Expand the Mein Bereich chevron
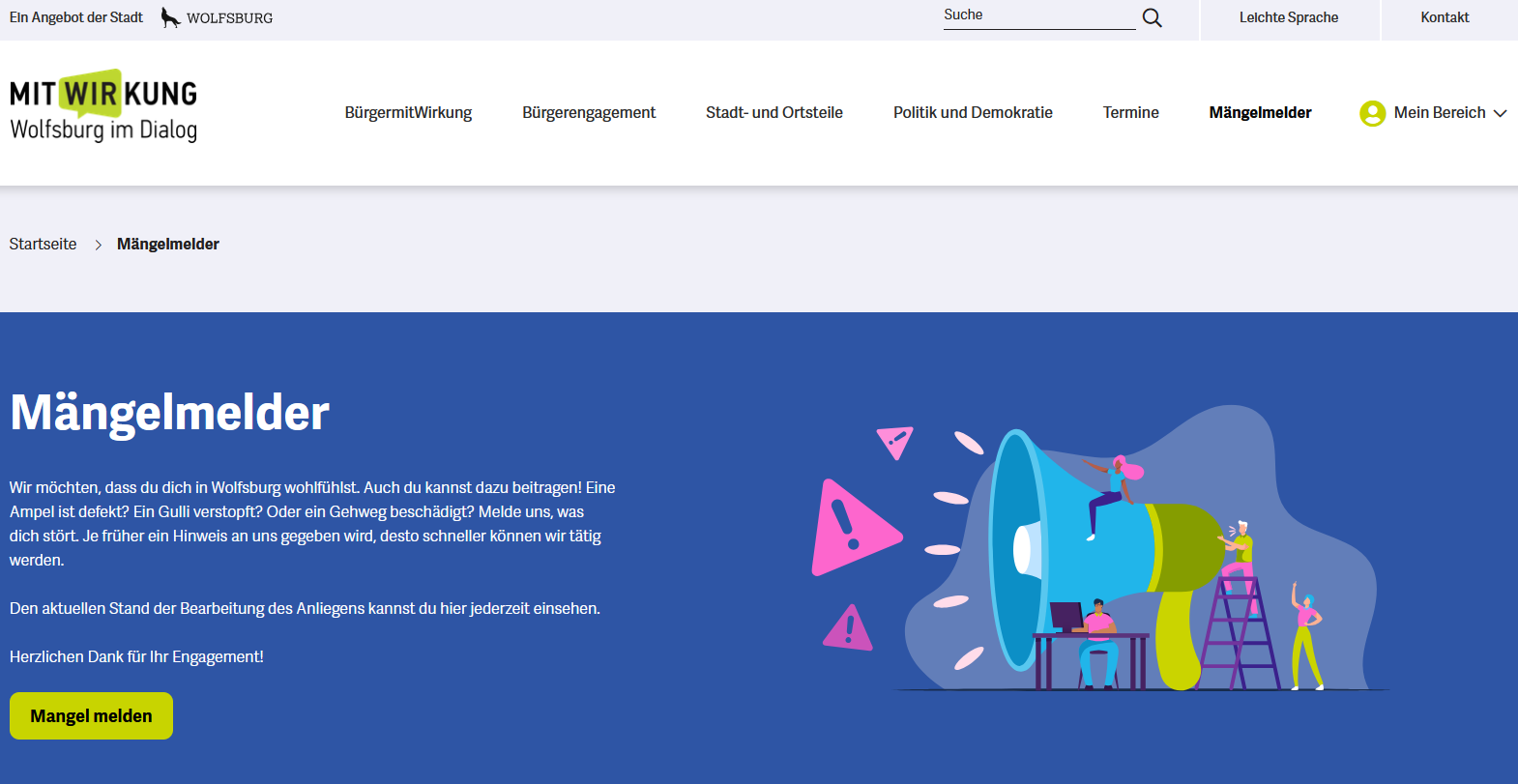Viewport: 1518px width, 784px height. click(1500, 113)
